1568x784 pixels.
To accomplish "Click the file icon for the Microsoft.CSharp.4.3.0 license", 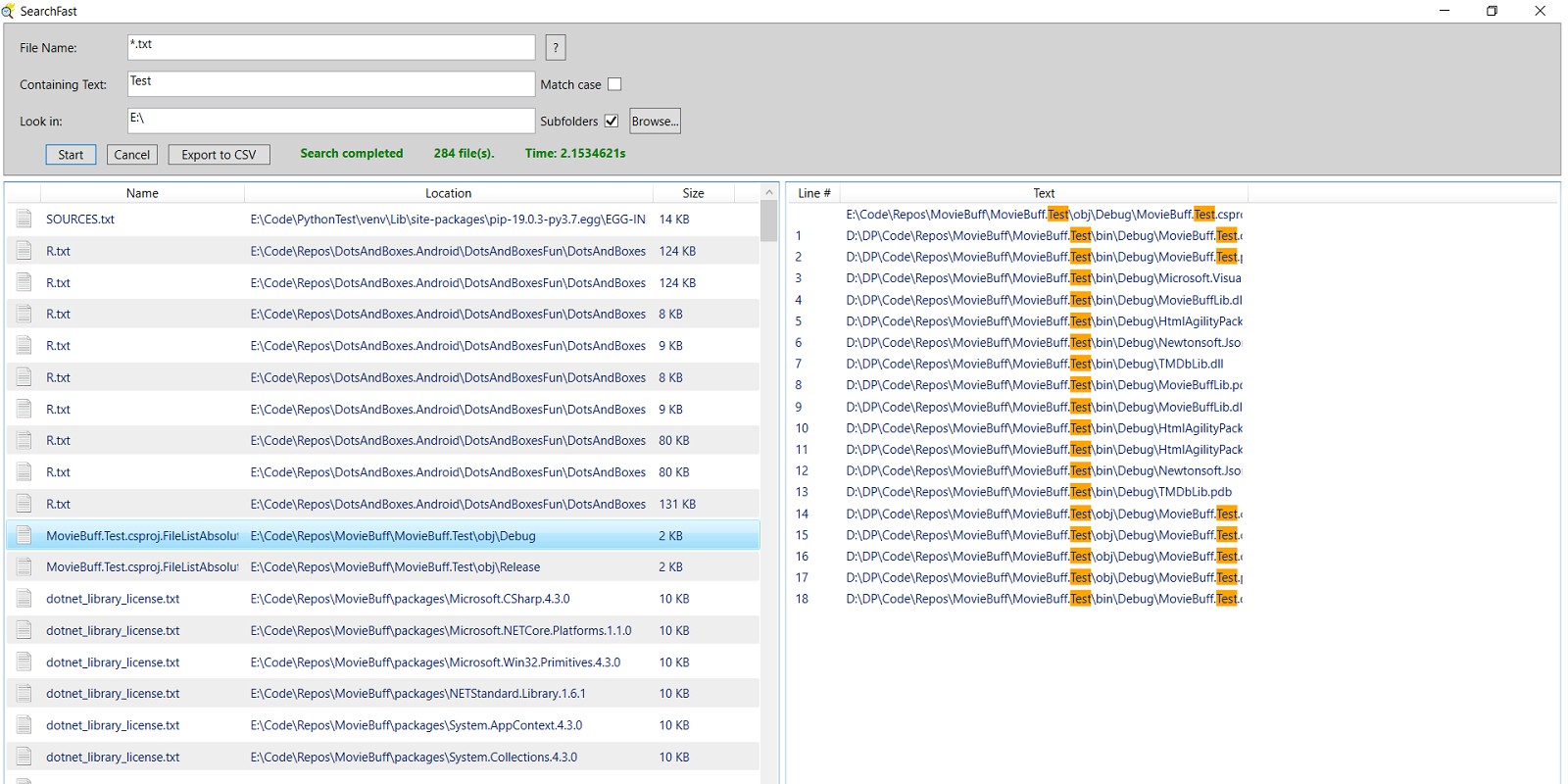I will (24, 599).
